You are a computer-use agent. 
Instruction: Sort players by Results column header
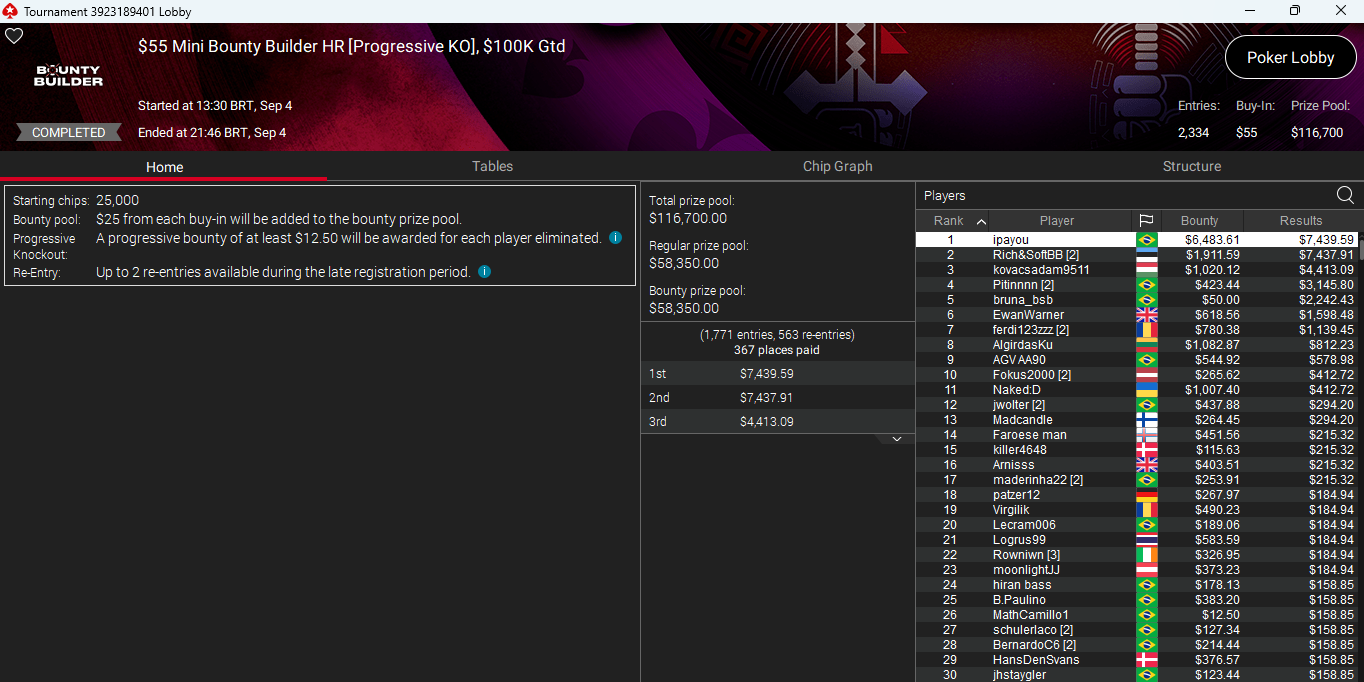click(1300, 220)
